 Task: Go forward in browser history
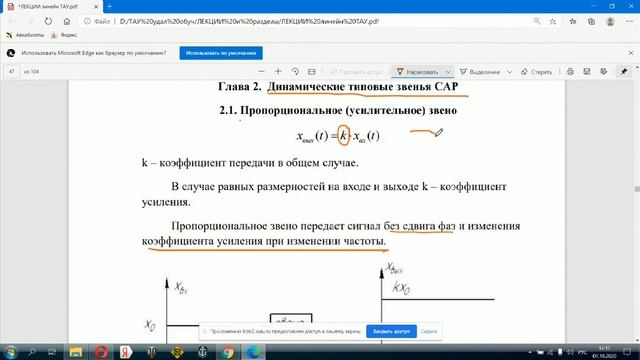point(30,21)
